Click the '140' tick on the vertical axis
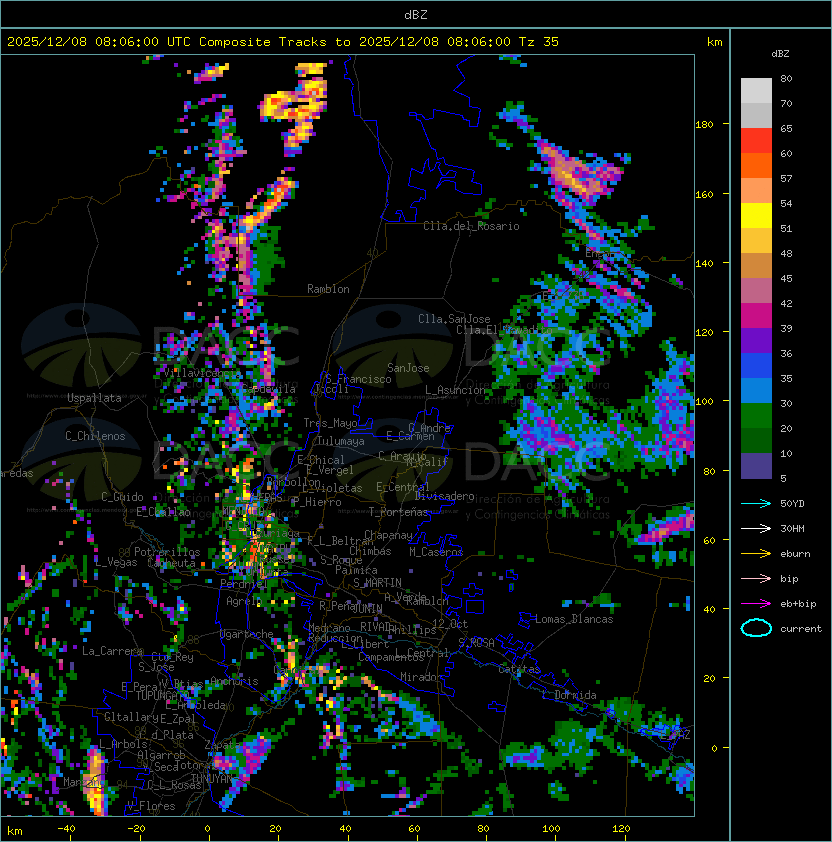This screenshot has height=842, width=832. click(x=704, y=264)
